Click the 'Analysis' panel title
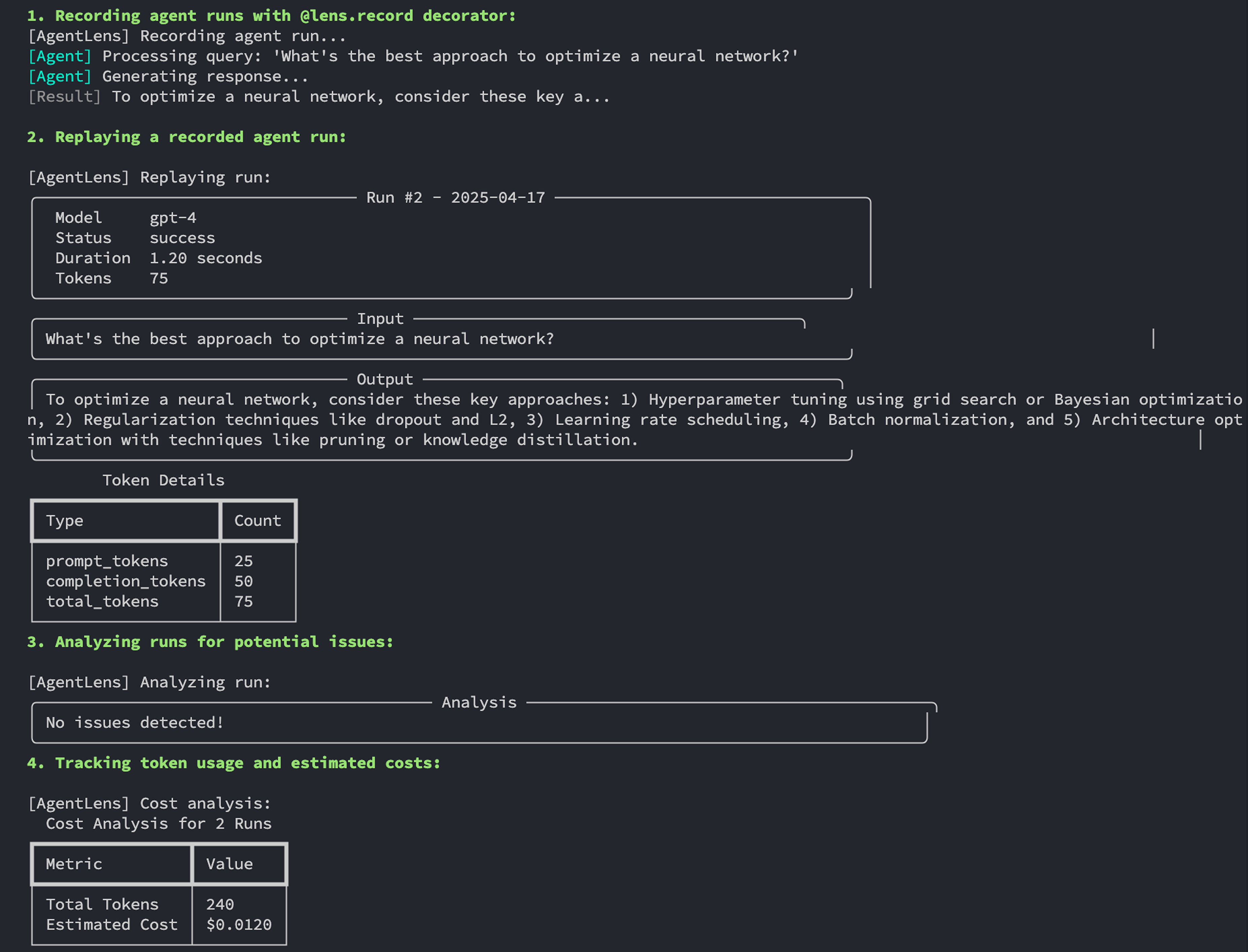This screenshot has width=1248, height=952. coord(479,703)
